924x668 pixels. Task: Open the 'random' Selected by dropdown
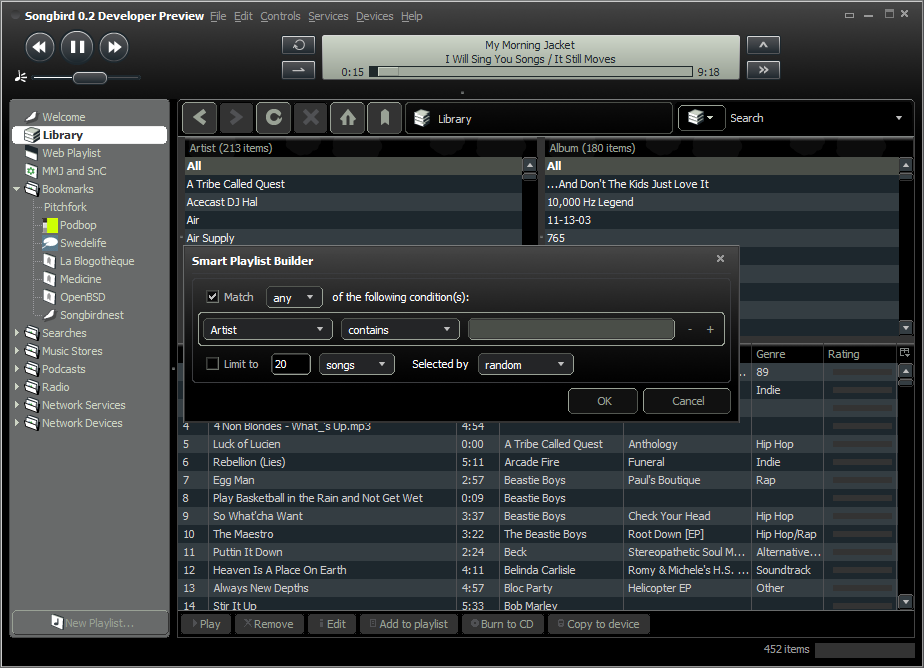click(526, 365)
